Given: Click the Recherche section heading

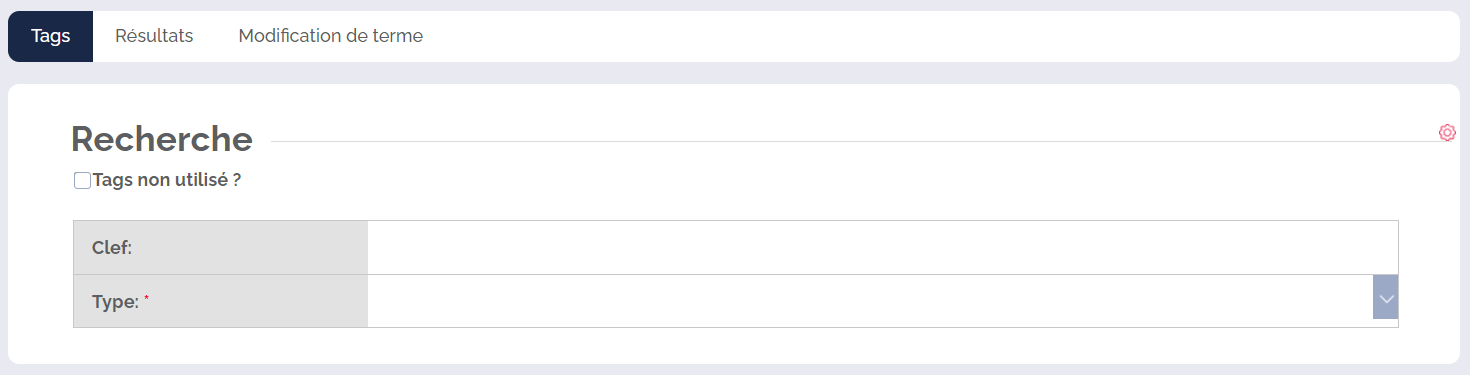Looking at the screenshot, I should tap(162, 139).
